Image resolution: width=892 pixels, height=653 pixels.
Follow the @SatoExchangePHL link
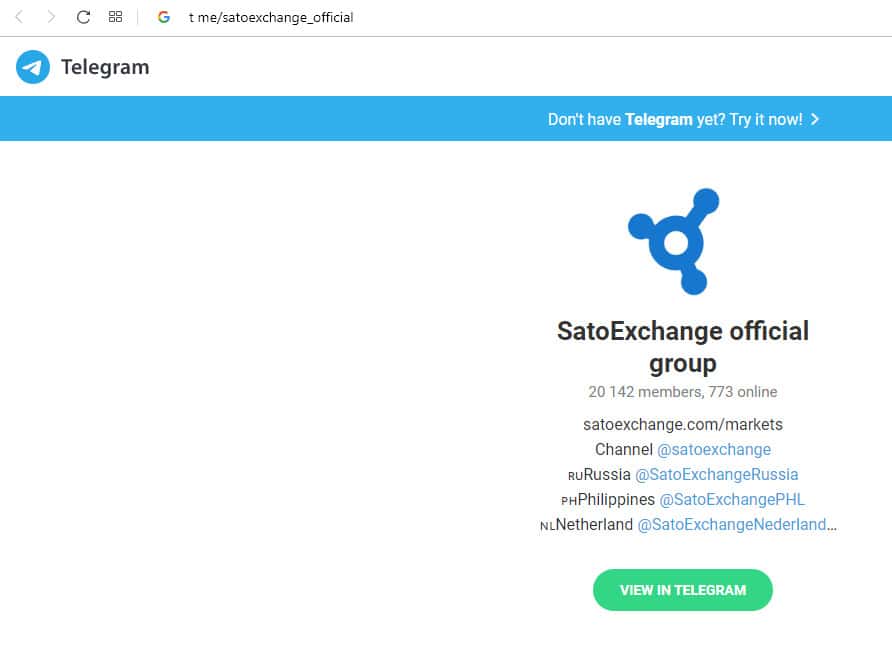tap(732, 499)
